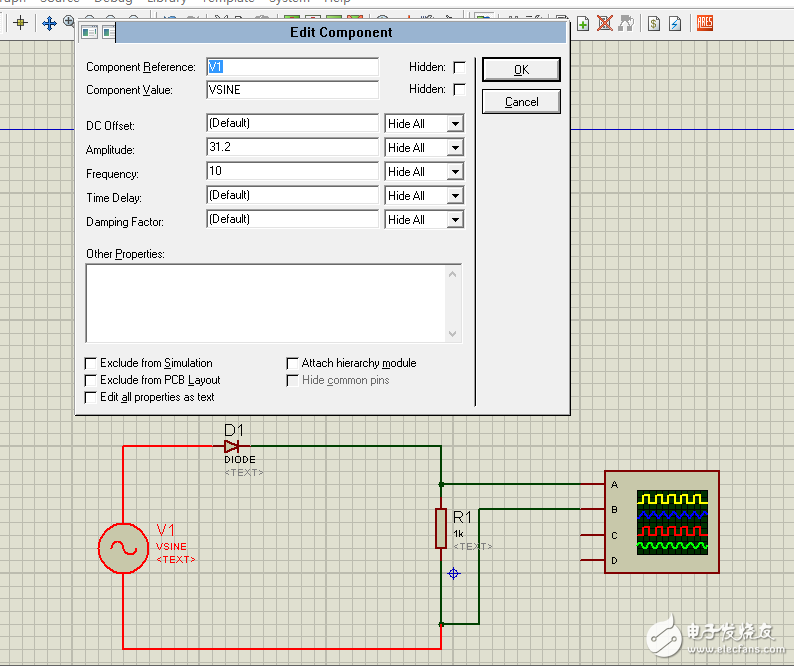Open the Amplitude Hide All dropdown
Viewport: 794px width, 666px height.
[455, 148]
